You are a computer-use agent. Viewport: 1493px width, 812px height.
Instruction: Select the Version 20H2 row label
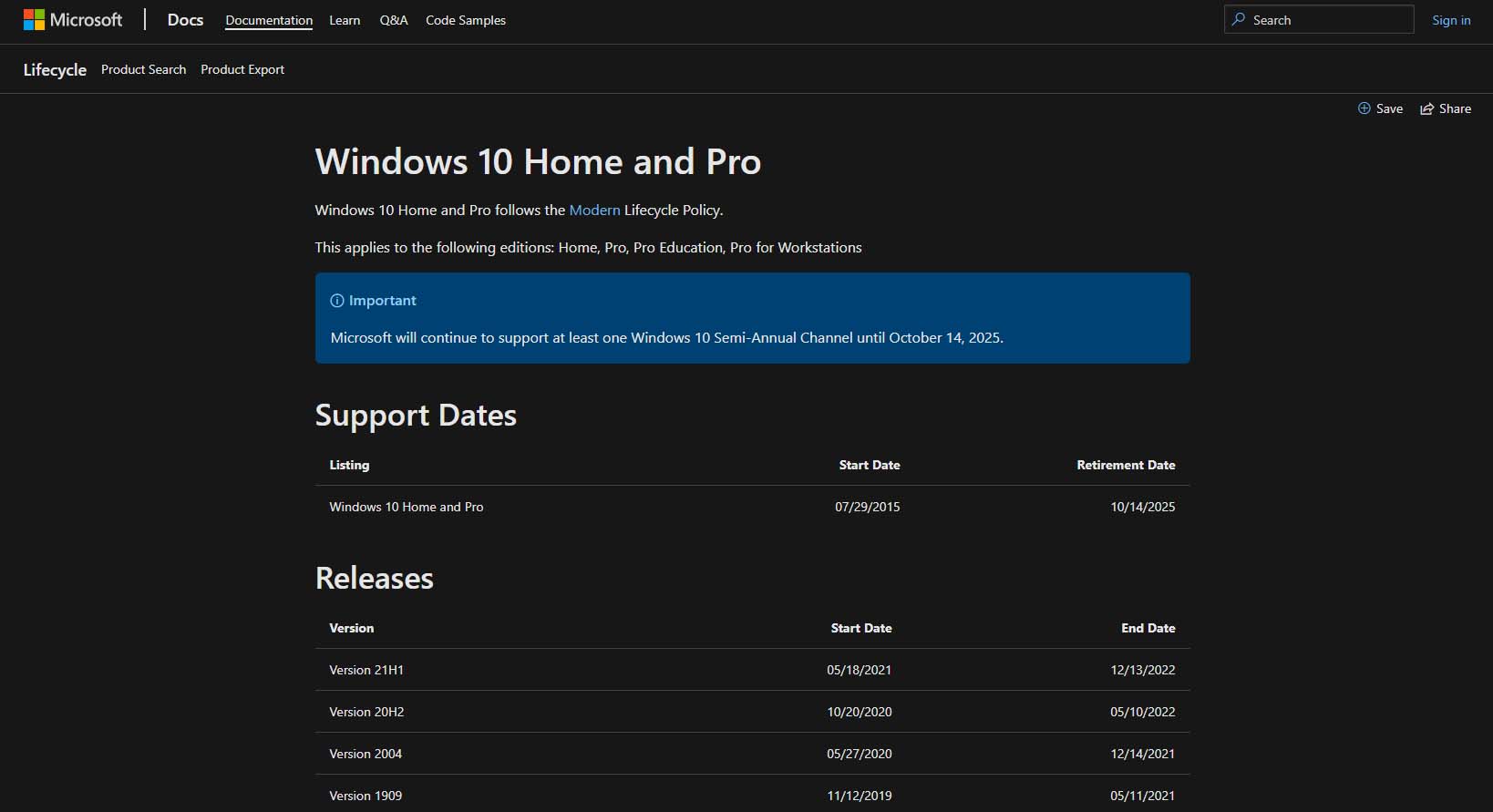366,712
